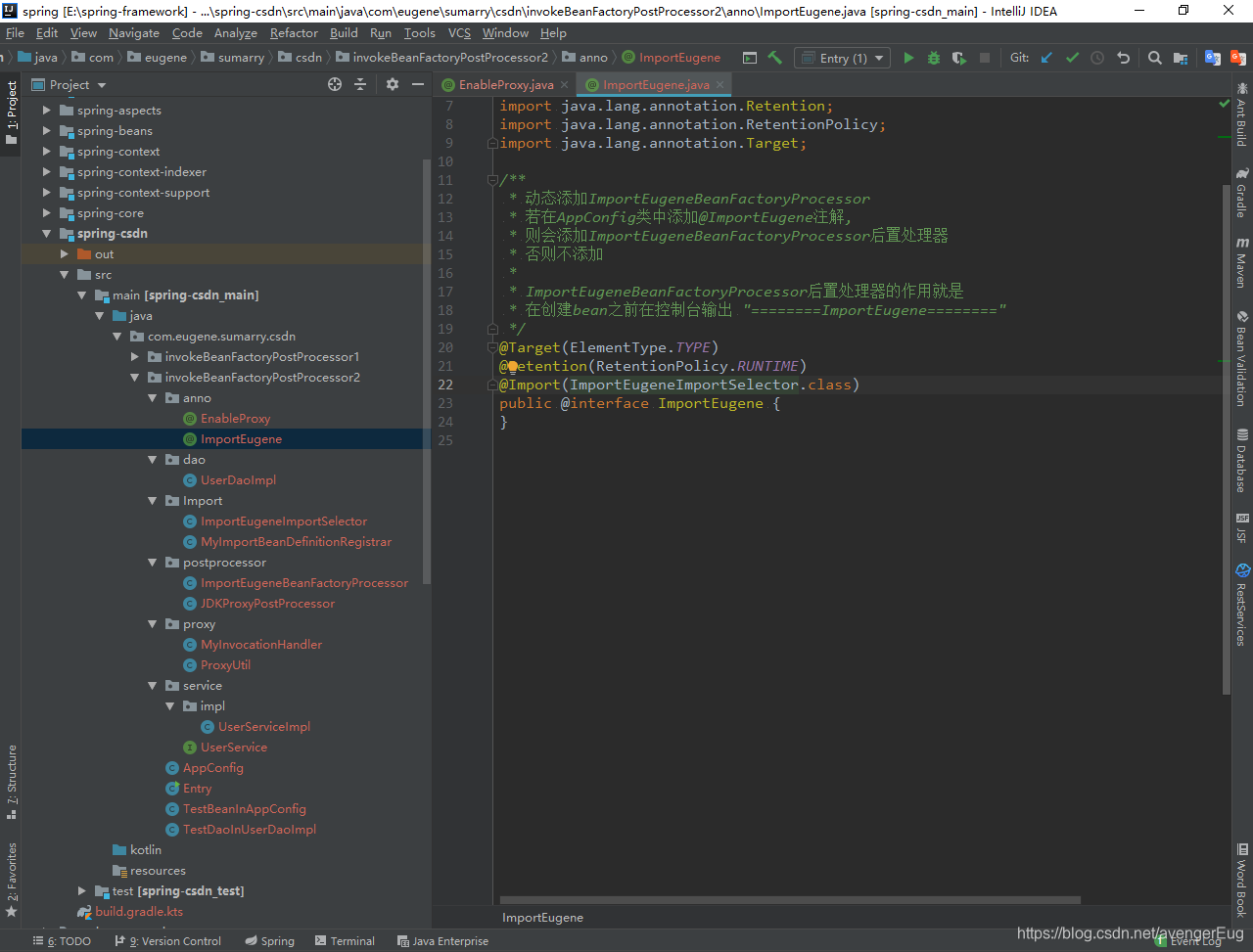Open the Analyze menu
The image size is (1253, 952).
[235, 32]
